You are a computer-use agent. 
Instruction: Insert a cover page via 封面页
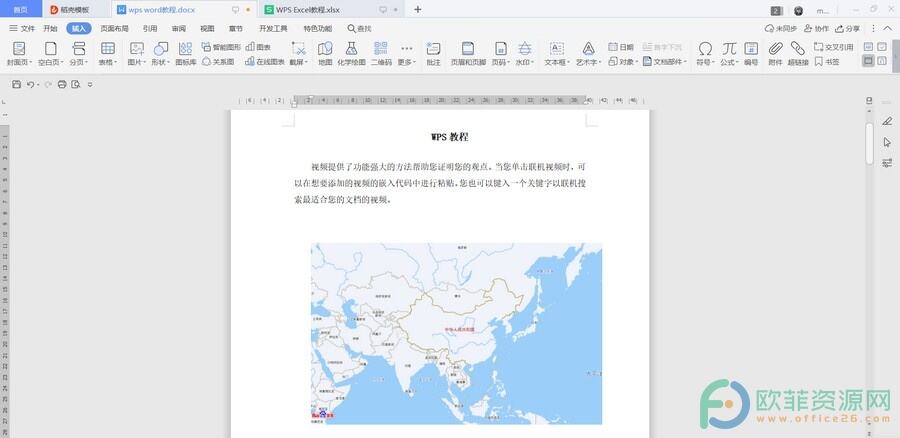[x=19, y=53]
